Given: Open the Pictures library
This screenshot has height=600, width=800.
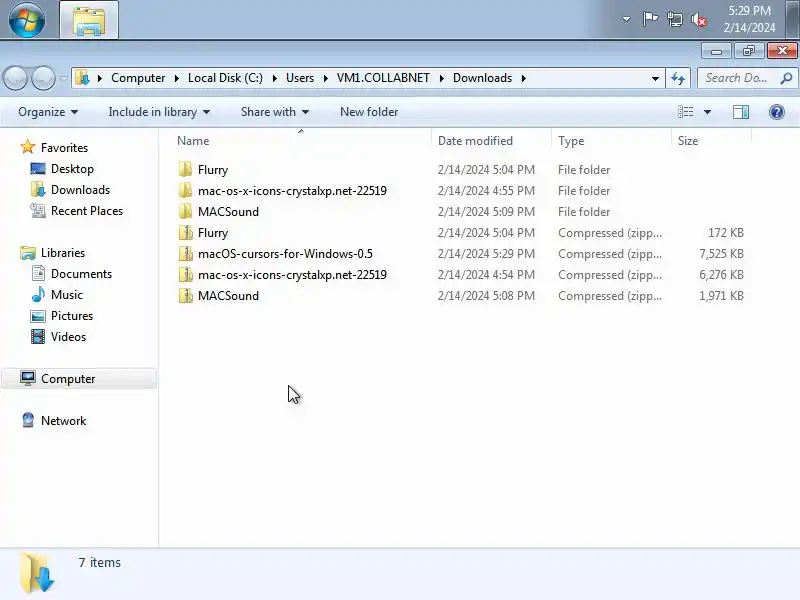Looking at the screenshot, I should [x=72, y=316].
